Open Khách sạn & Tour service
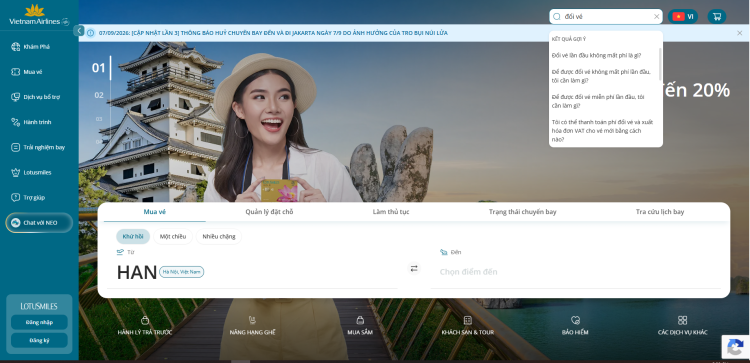The height and width of the screenshot is (363, 750). tap(467, 326)
